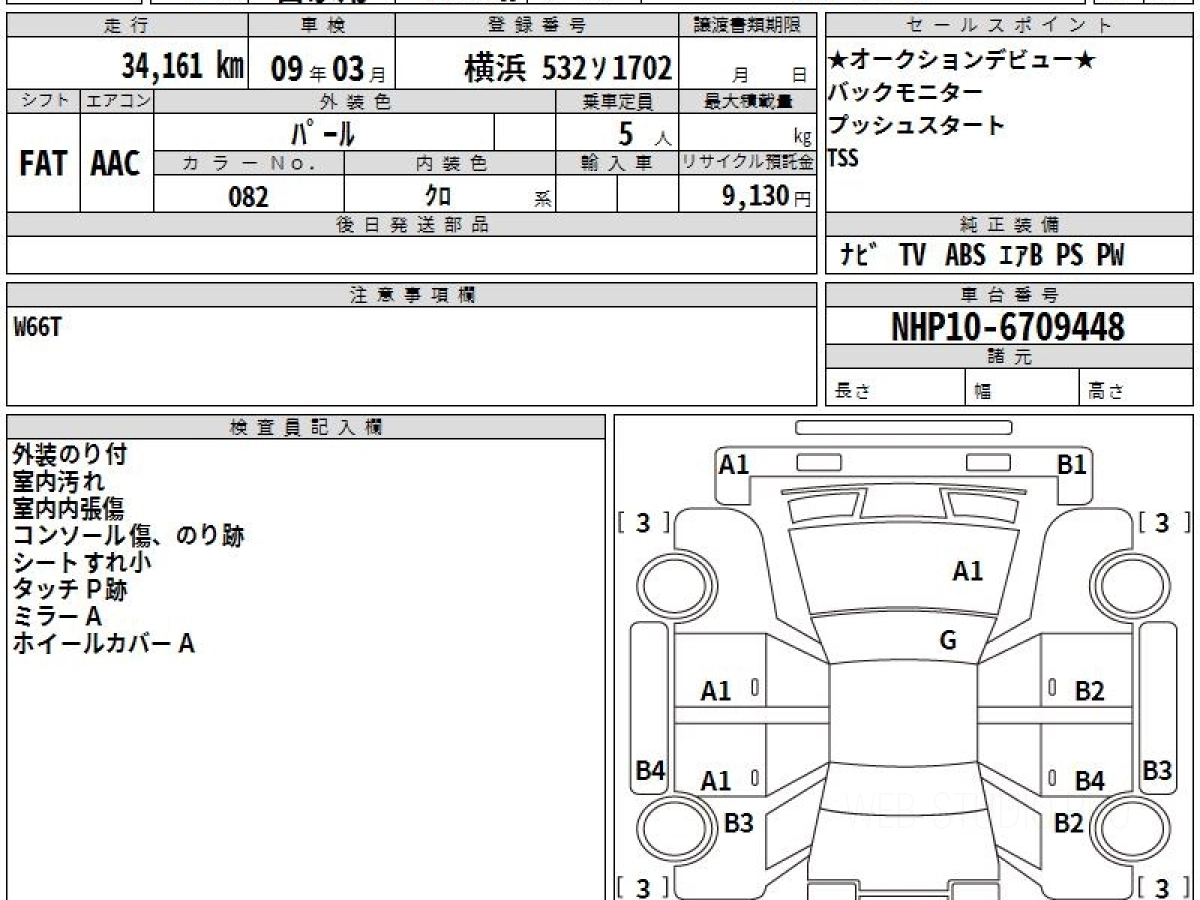Image resolution: width=1200 pixels, height=900 pixels.
Task: Click 譲渡書類期限 header
Action: click(x=747, y=26)
